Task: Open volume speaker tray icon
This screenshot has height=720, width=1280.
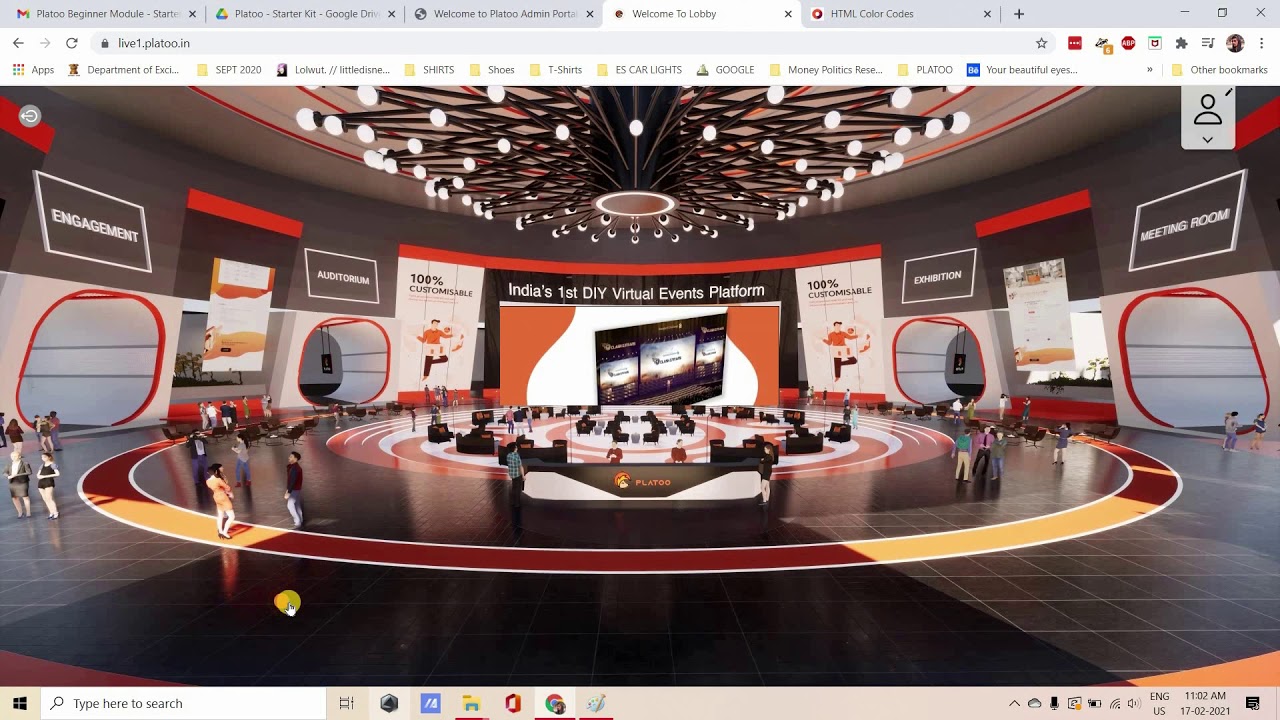Action: coord(1134,703)
